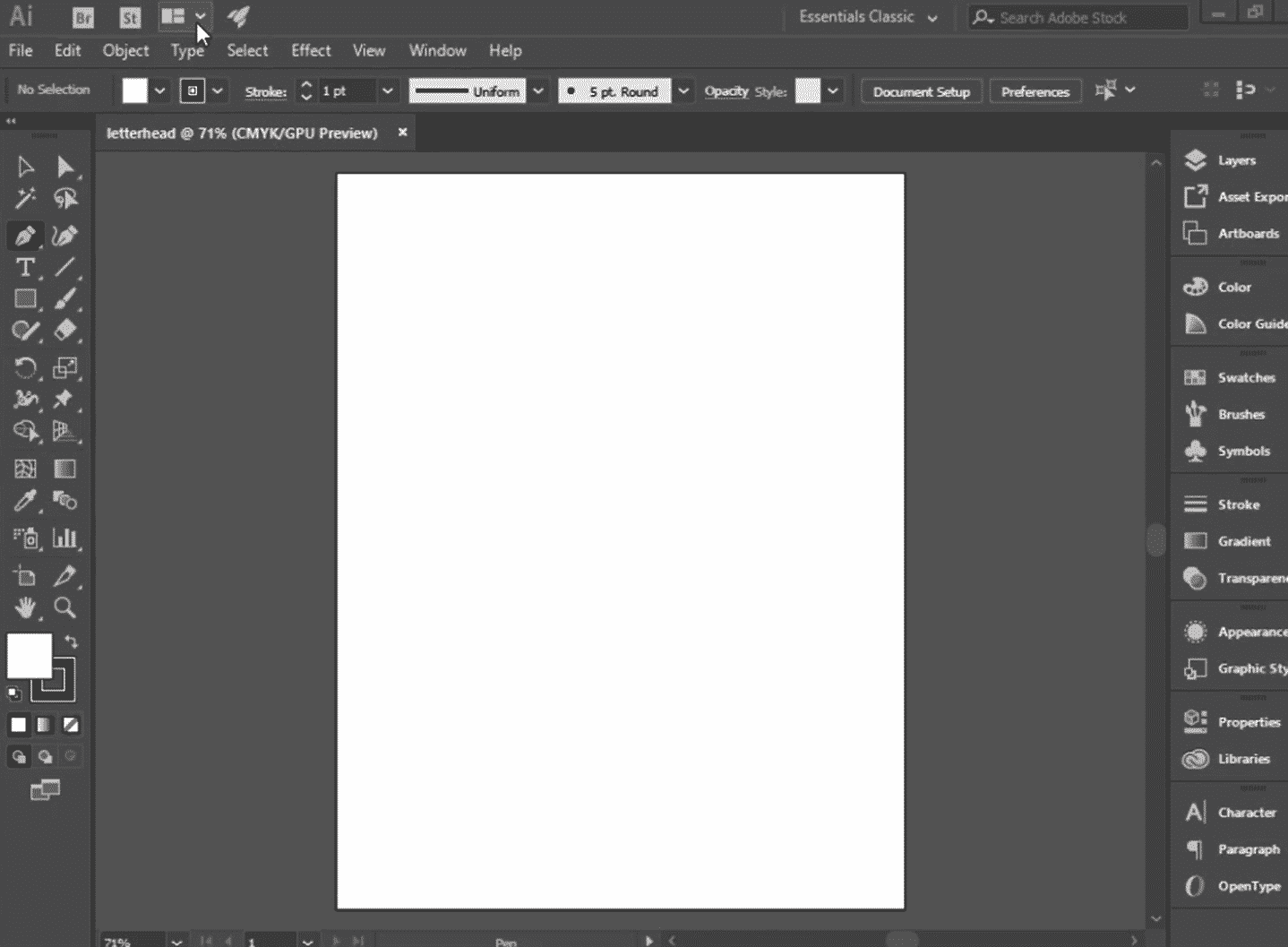Select the Type tool
The image size is (1288, 947).
25,267
